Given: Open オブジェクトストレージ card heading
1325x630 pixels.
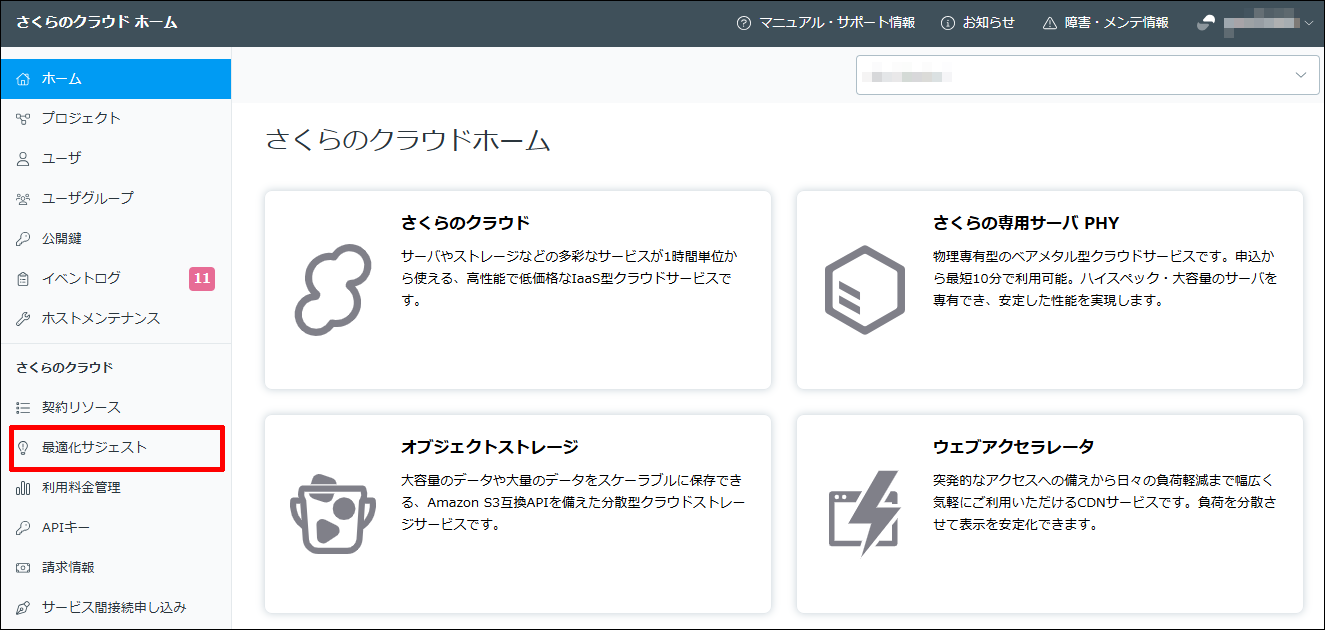Looking at the screenshot, I should [490, 446].
